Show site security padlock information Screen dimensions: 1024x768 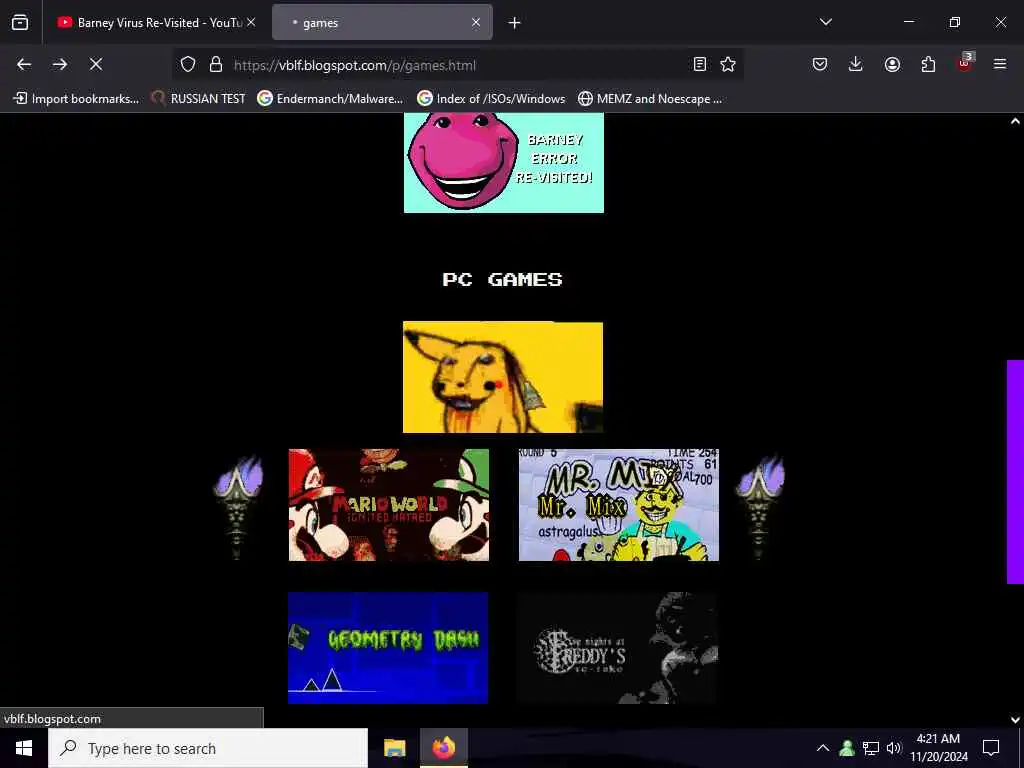[x=216, y=64]
